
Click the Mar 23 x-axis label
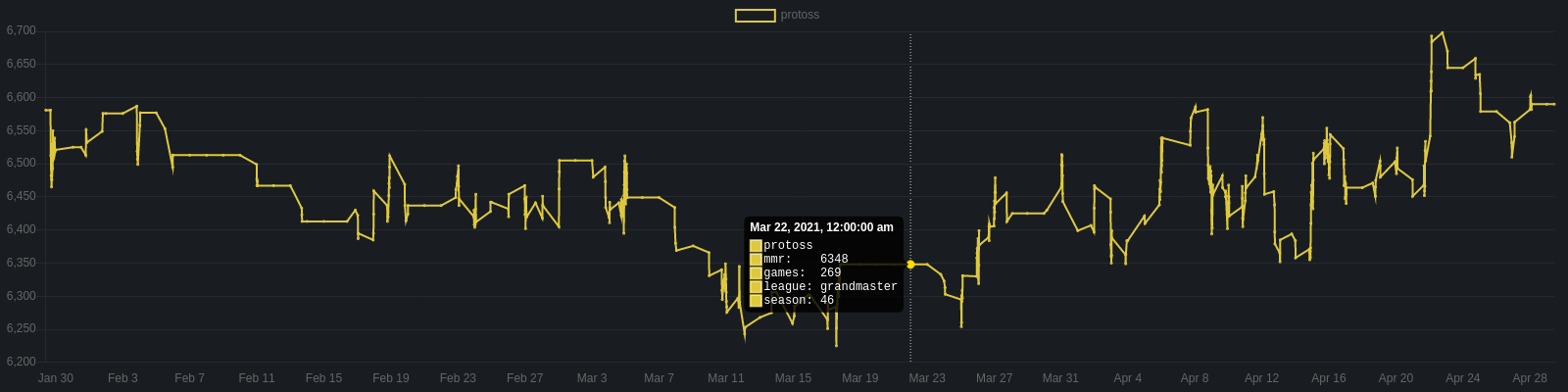point(927,378)
